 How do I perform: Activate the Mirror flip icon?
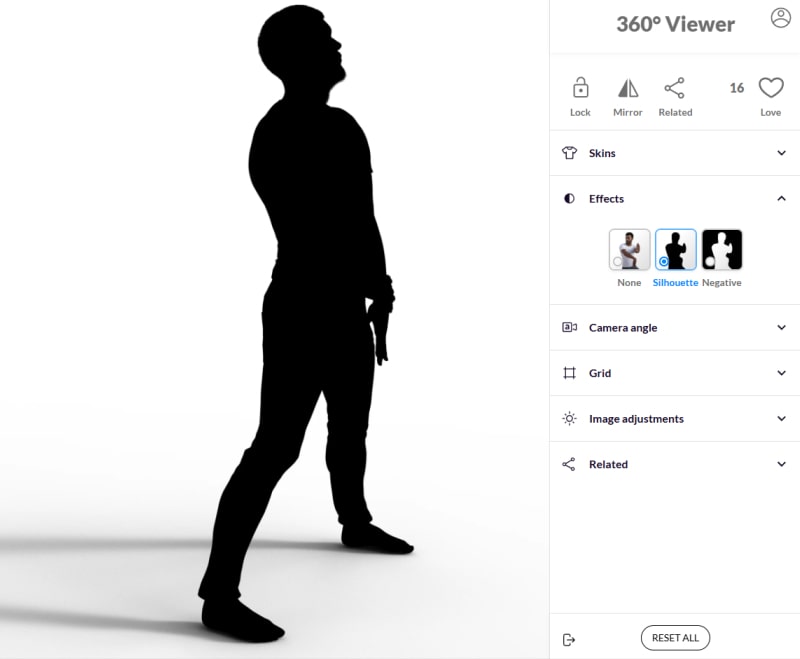(x=627, y=88)
